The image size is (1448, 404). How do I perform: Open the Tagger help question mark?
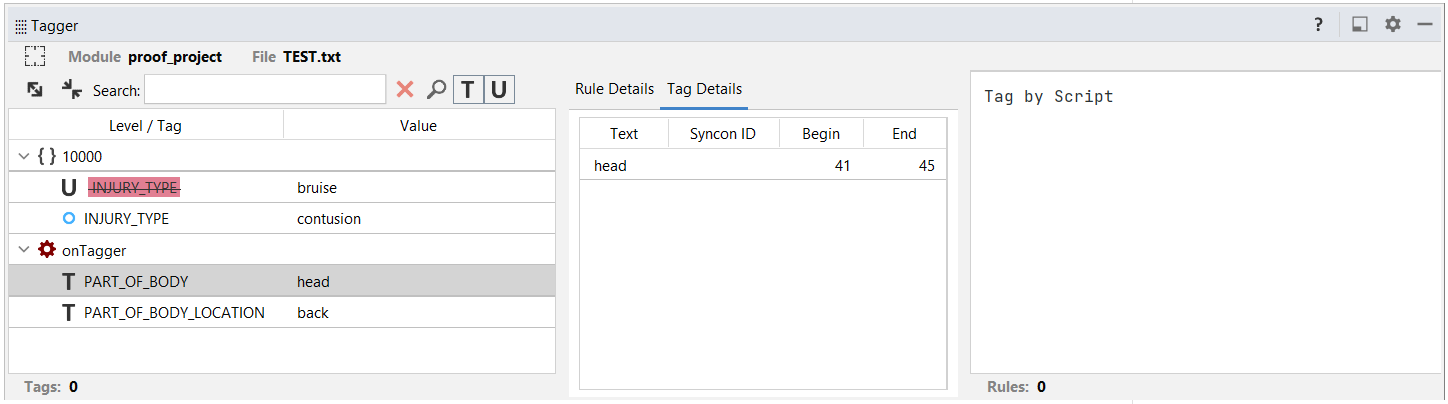pos(1319,25)
